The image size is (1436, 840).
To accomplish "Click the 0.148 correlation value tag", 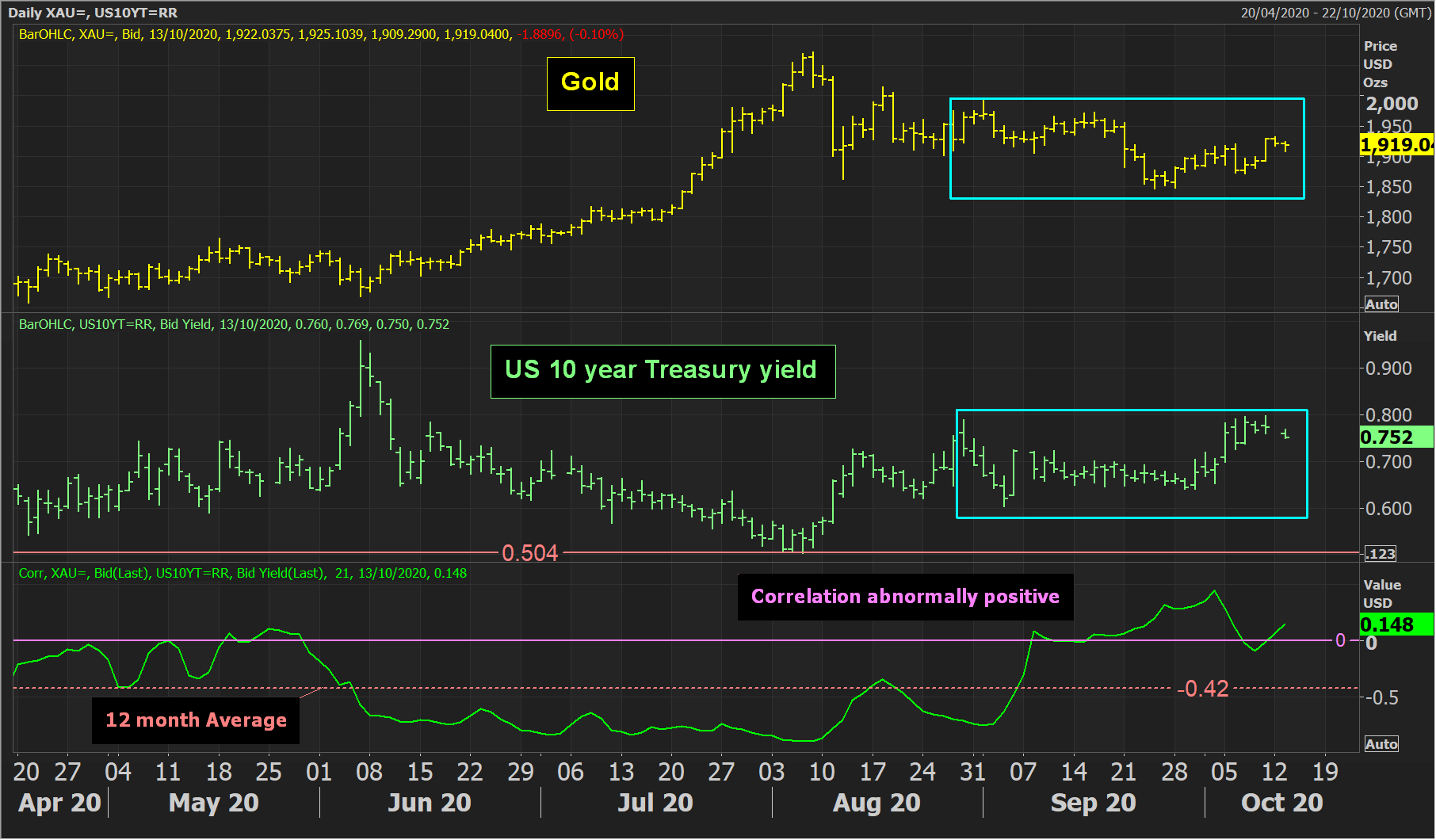I will [1396, 624].
